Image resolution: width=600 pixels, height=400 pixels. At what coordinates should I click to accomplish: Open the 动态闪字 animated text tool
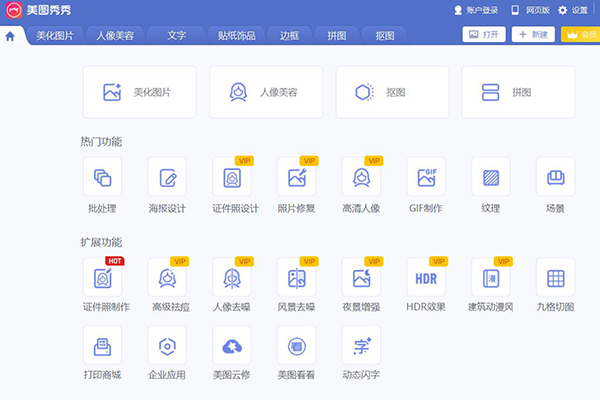click(361, 345)
